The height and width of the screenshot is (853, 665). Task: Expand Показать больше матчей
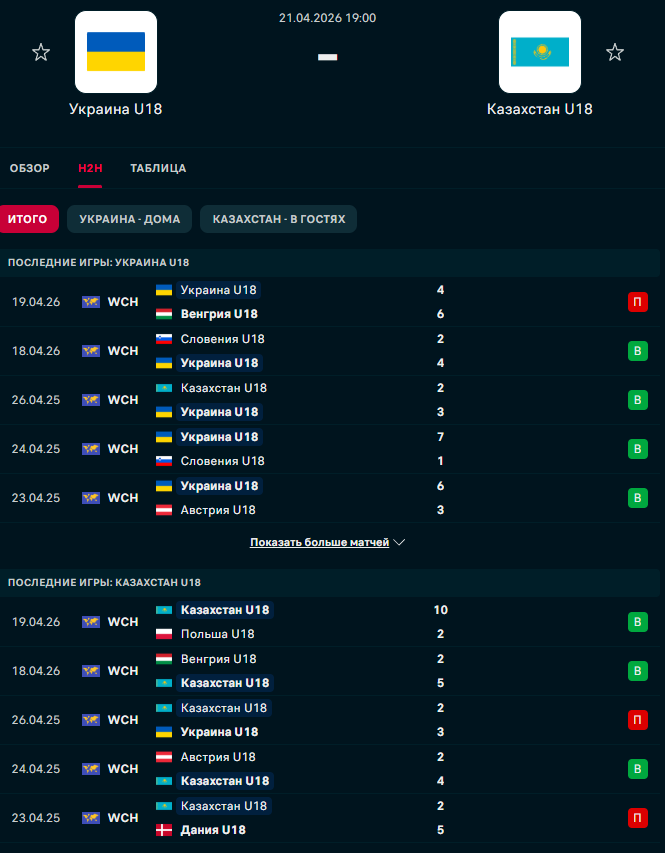point(319,542)
